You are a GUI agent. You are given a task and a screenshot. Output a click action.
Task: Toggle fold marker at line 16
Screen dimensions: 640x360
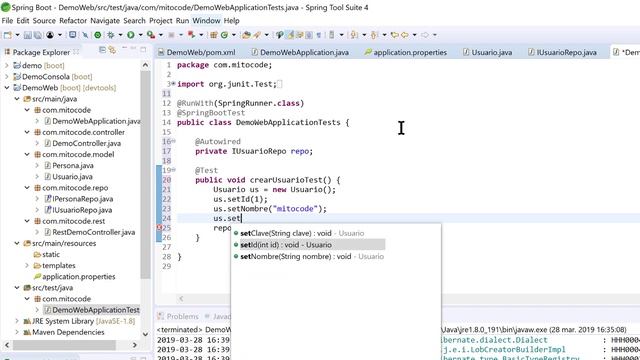click(x=173, y=141)
